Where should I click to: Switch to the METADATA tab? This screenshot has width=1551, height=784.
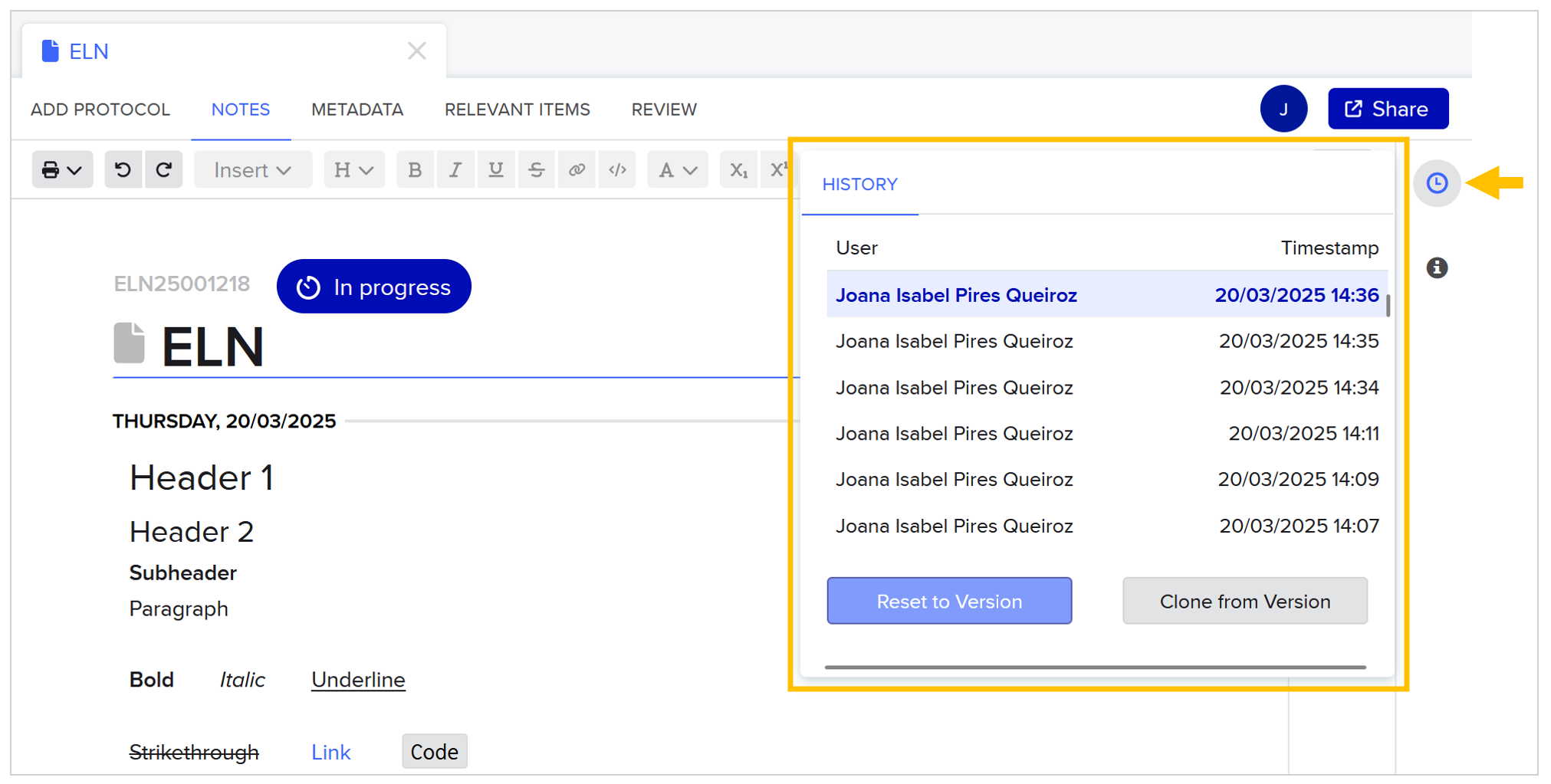[x=357, y=110]
